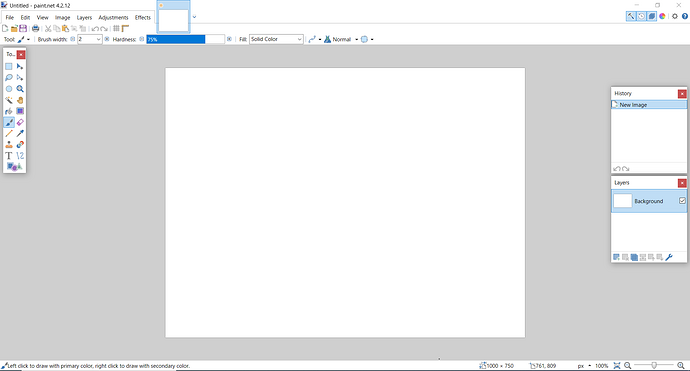Toggle rulers display
Image resolution: width=690 pixels, height=371 pixels.
(125, 29)
